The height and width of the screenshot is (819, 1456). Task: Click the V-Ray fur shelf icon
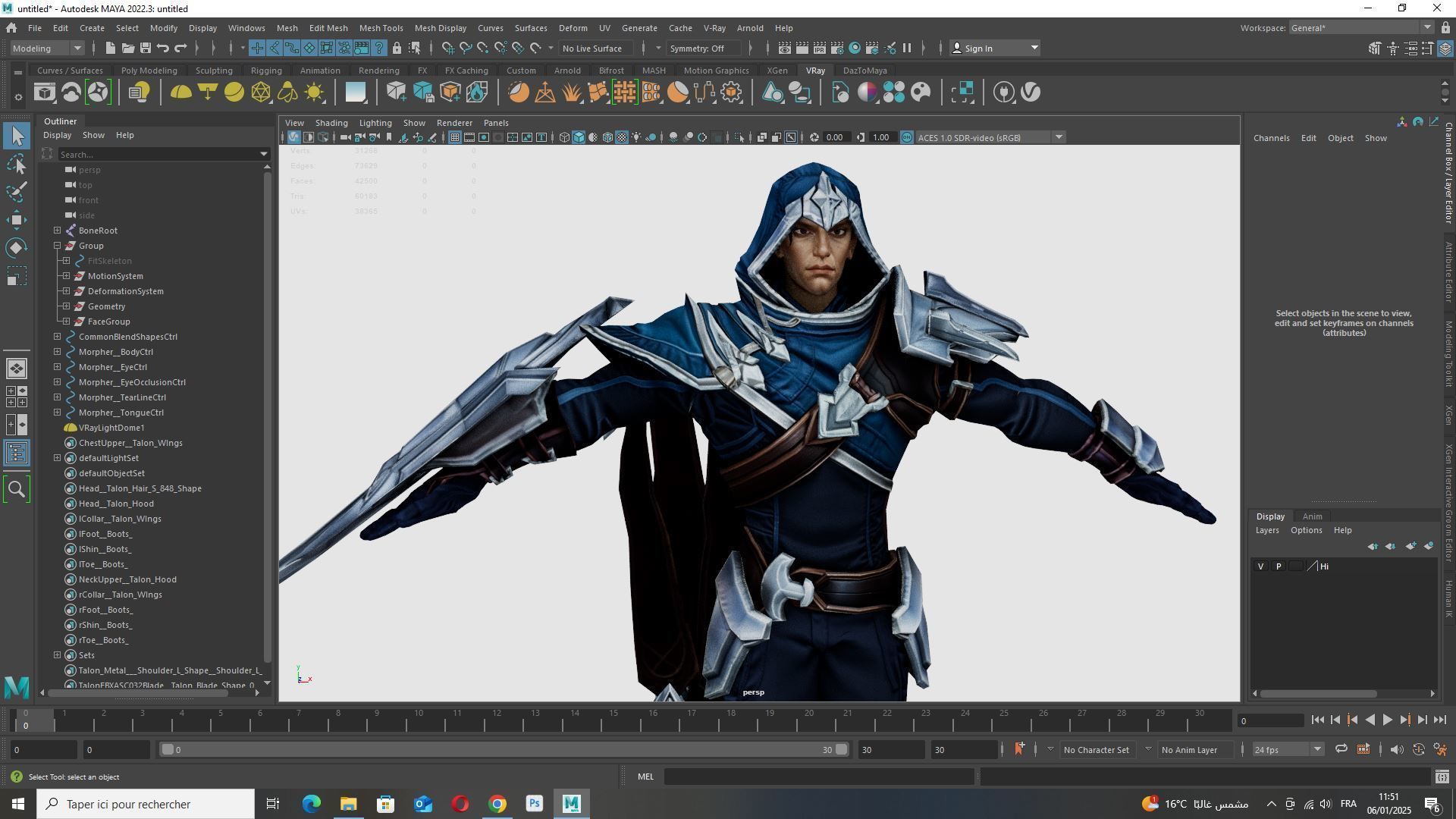pos(572,93)
